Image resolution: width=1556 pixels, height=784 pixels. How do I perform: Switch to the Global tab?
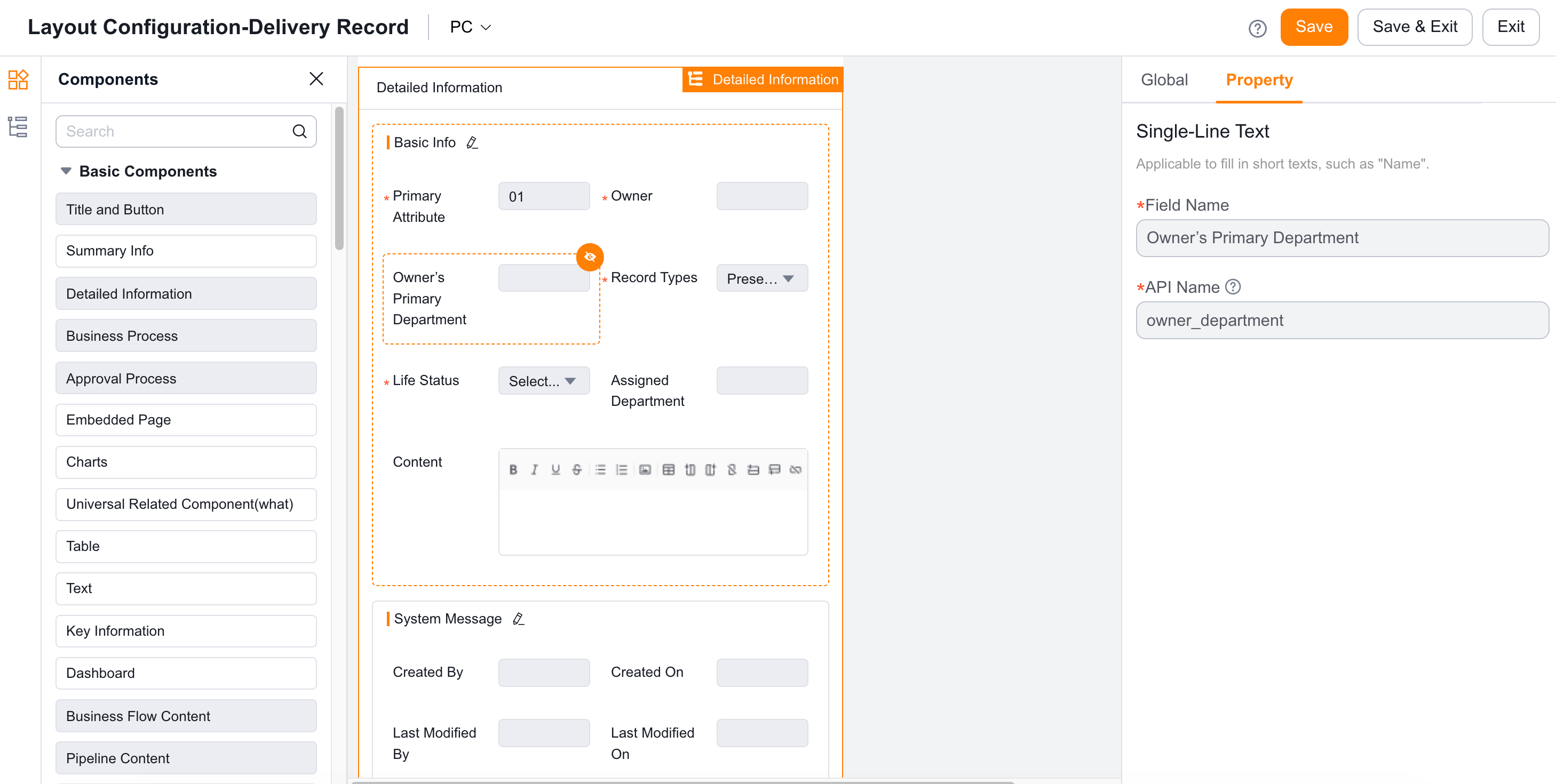[x=1163, y=79]
